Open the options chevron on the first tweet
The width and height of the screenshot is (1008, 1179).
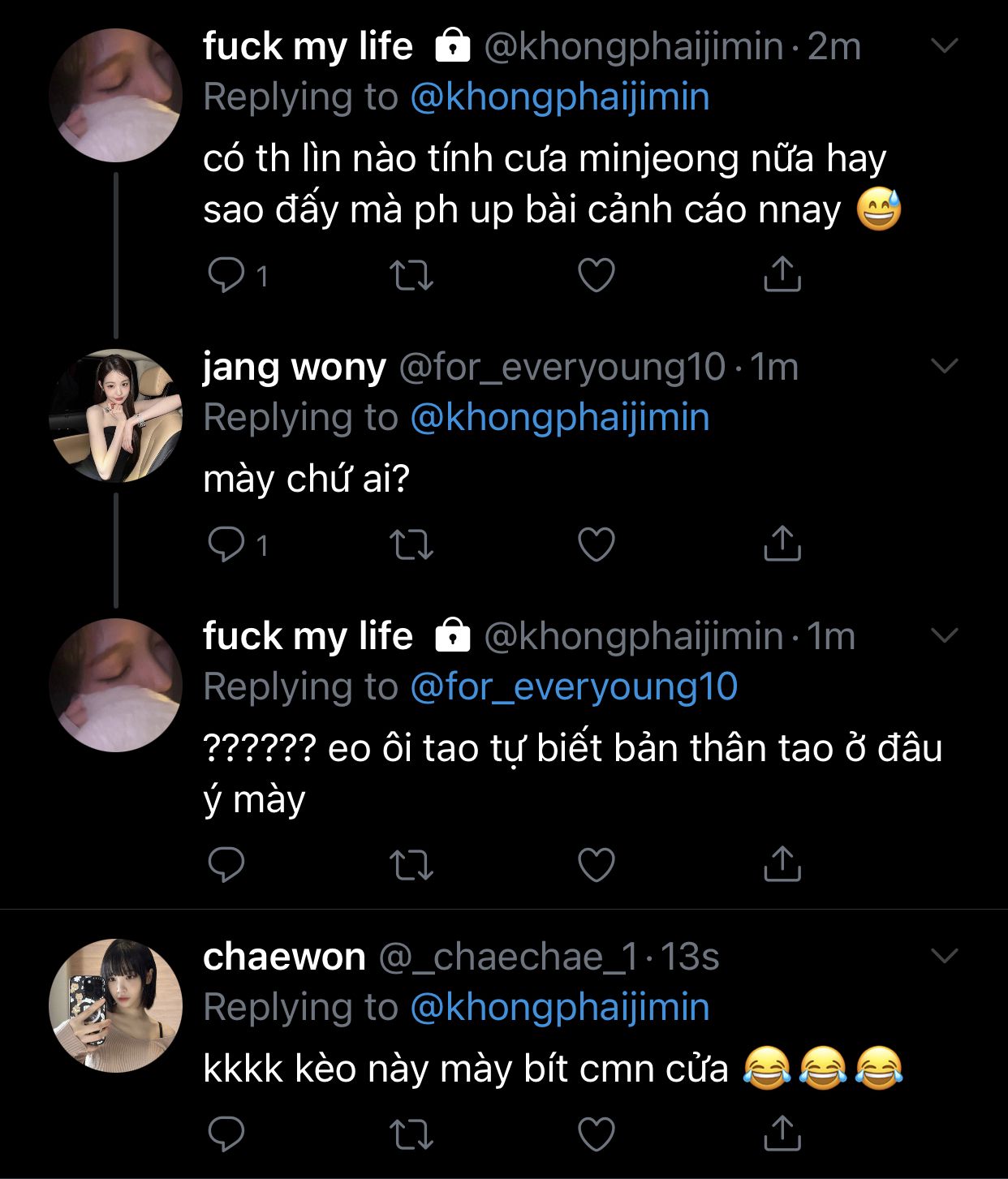coord(944,46)
